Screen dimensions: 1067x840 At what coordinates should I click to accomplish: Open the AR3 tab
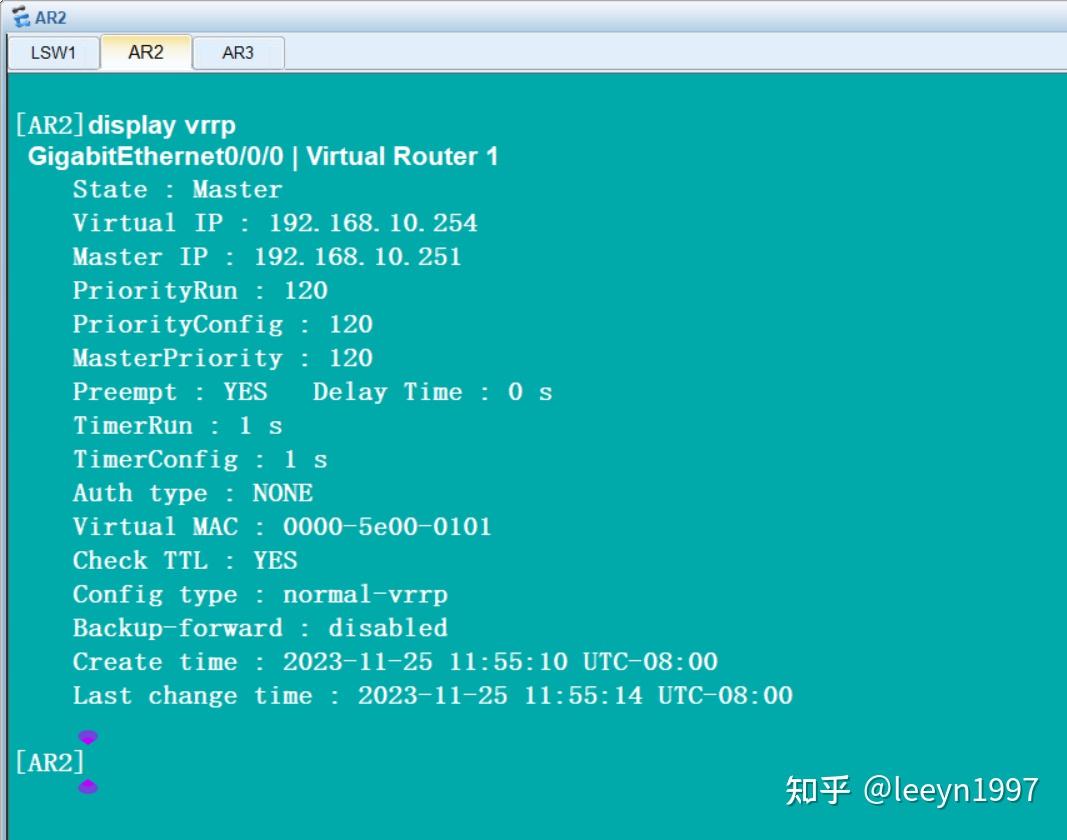(x=238, y=52)
